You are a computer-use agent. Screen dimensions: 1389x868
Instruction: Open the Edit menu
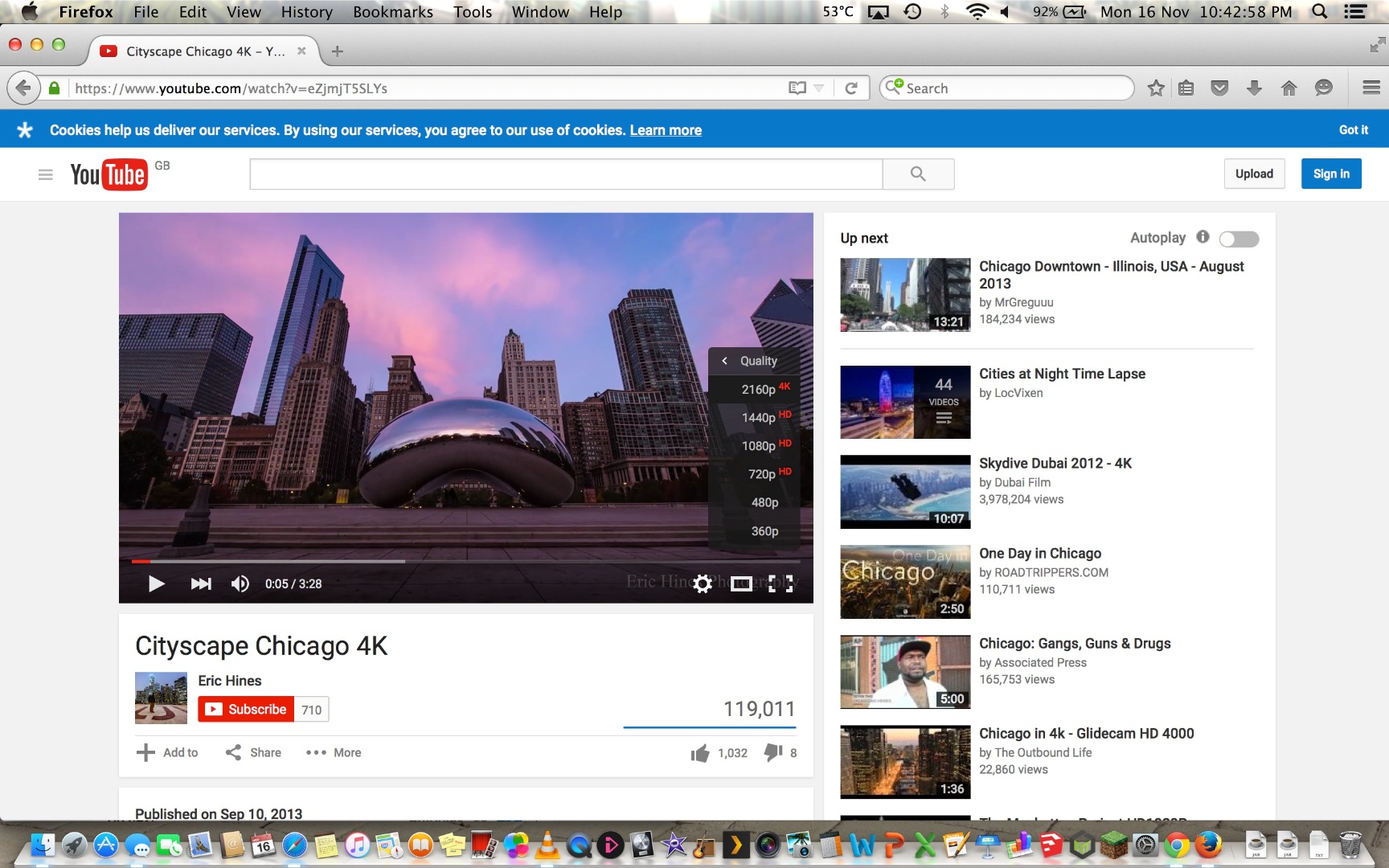192,11
